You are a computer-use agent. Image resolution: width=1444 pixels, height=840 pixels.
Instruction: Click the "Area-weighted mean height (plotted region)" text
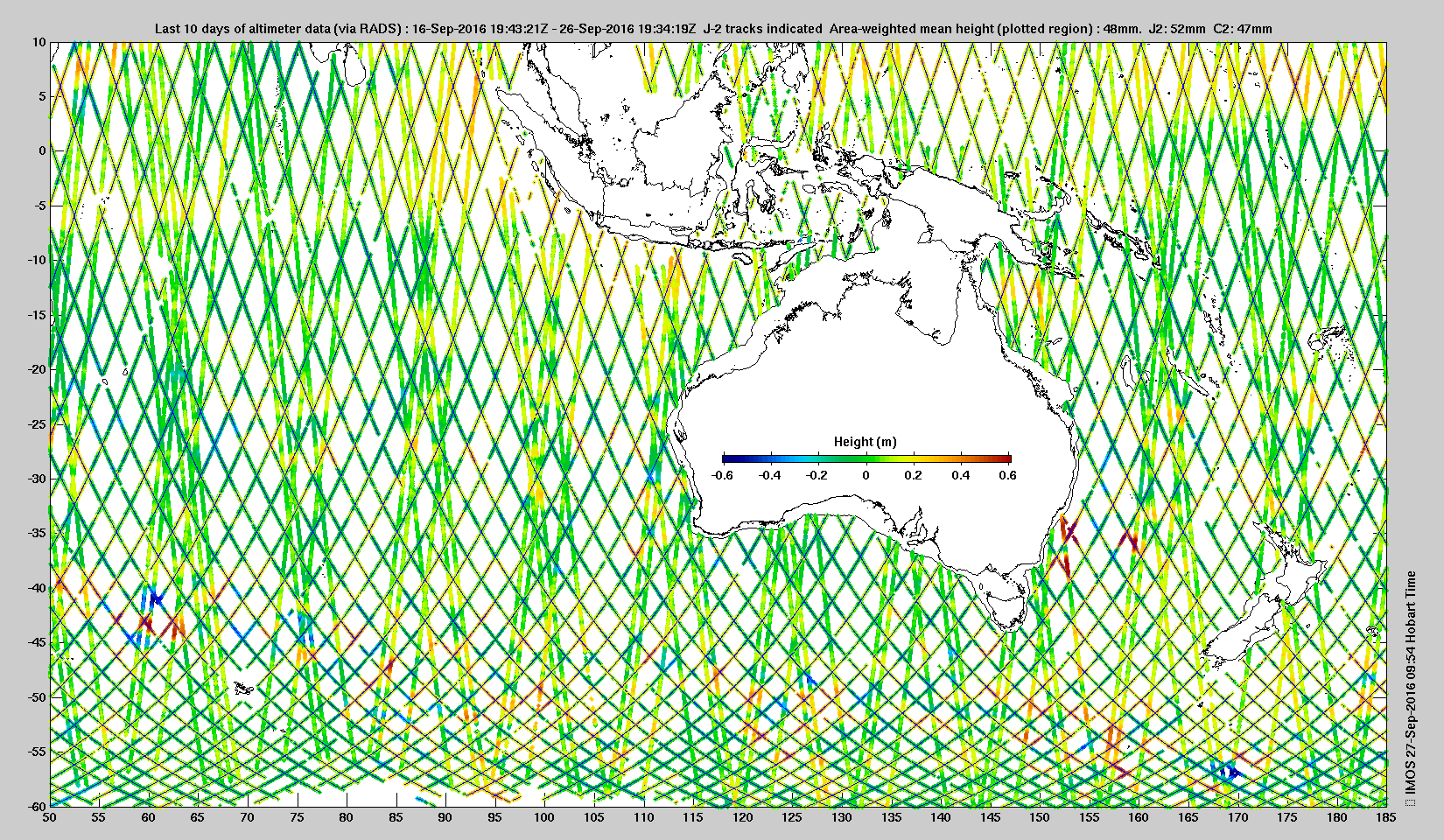click(961, 29)
